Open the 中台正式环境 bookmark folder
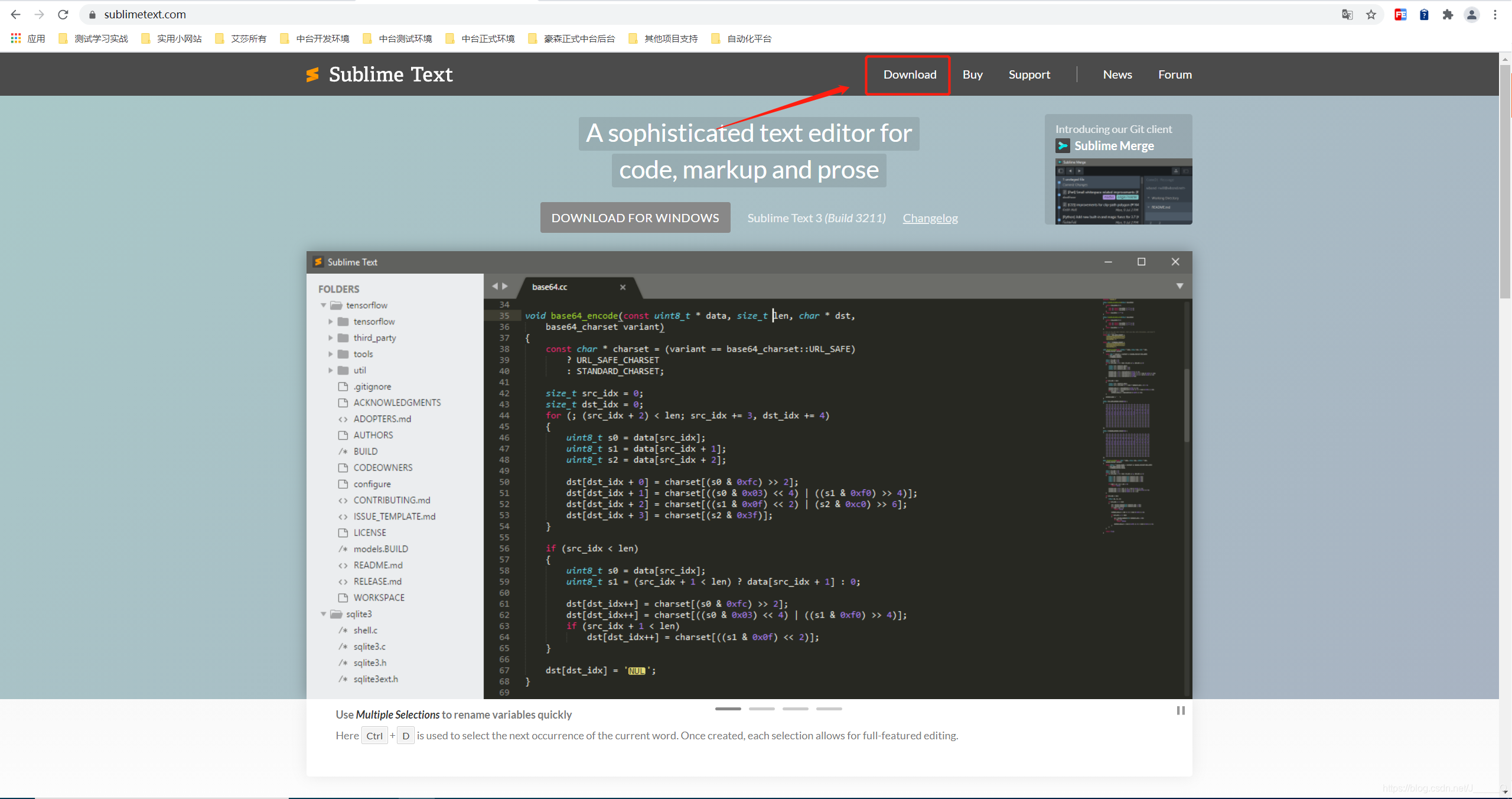This screenshot has width=1512, height=799. coord(480,38)
